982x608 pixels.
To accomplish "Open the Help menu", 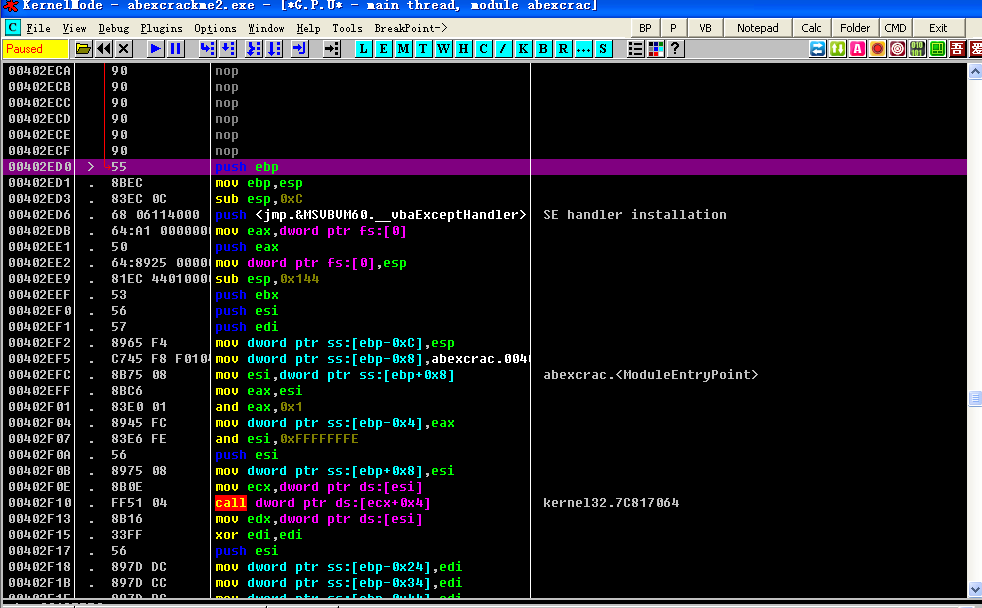I will point(308,28).
